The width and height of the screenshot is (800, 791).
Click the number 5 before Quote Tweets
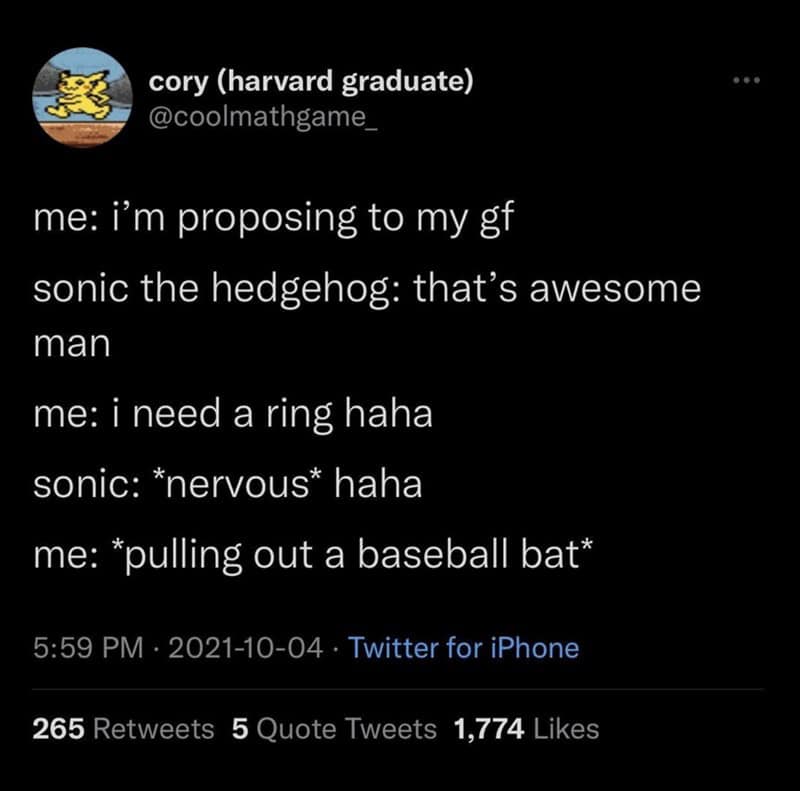click(239, 729)
